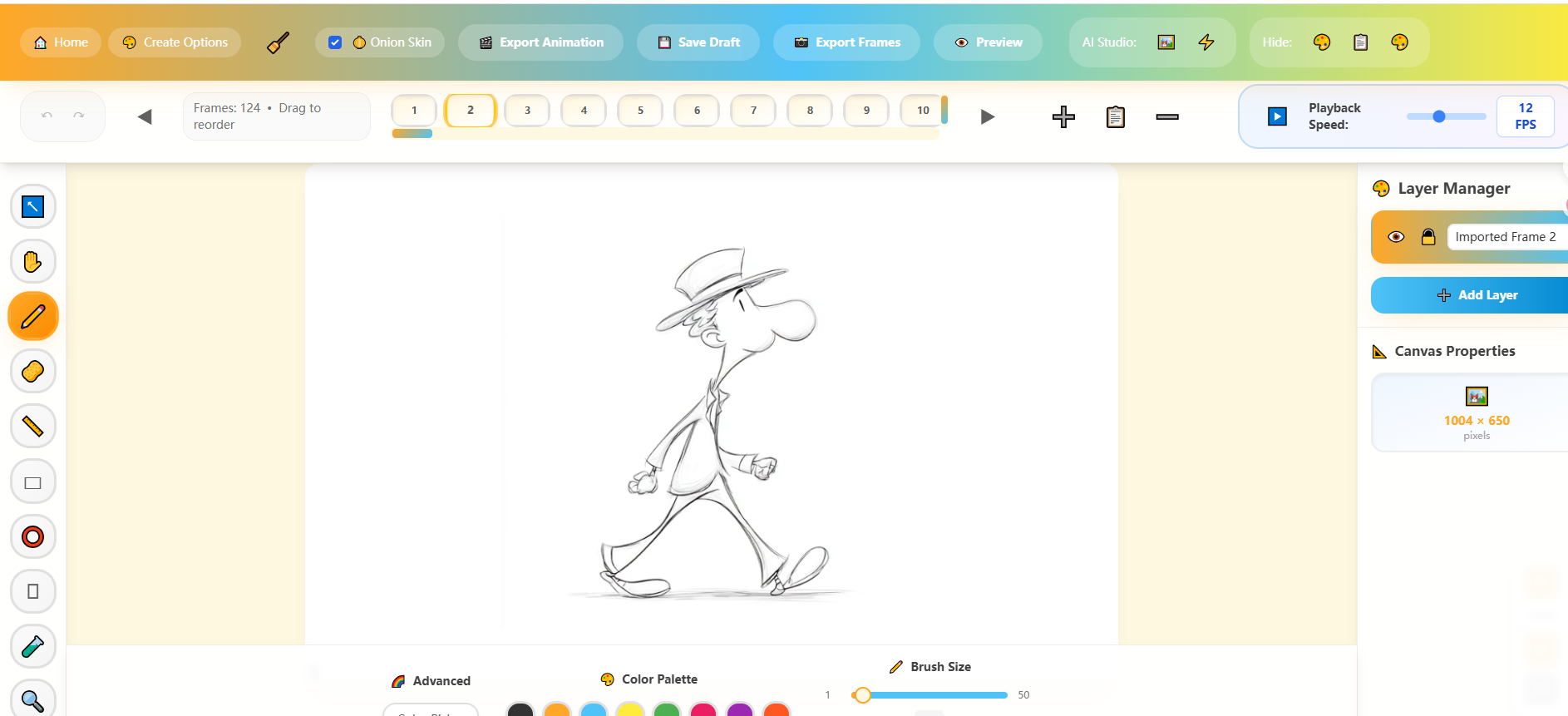Show the previous frames with the left arrow
Image resolution: width=1568 pixels, height=716 pixels.
point(145,116)
